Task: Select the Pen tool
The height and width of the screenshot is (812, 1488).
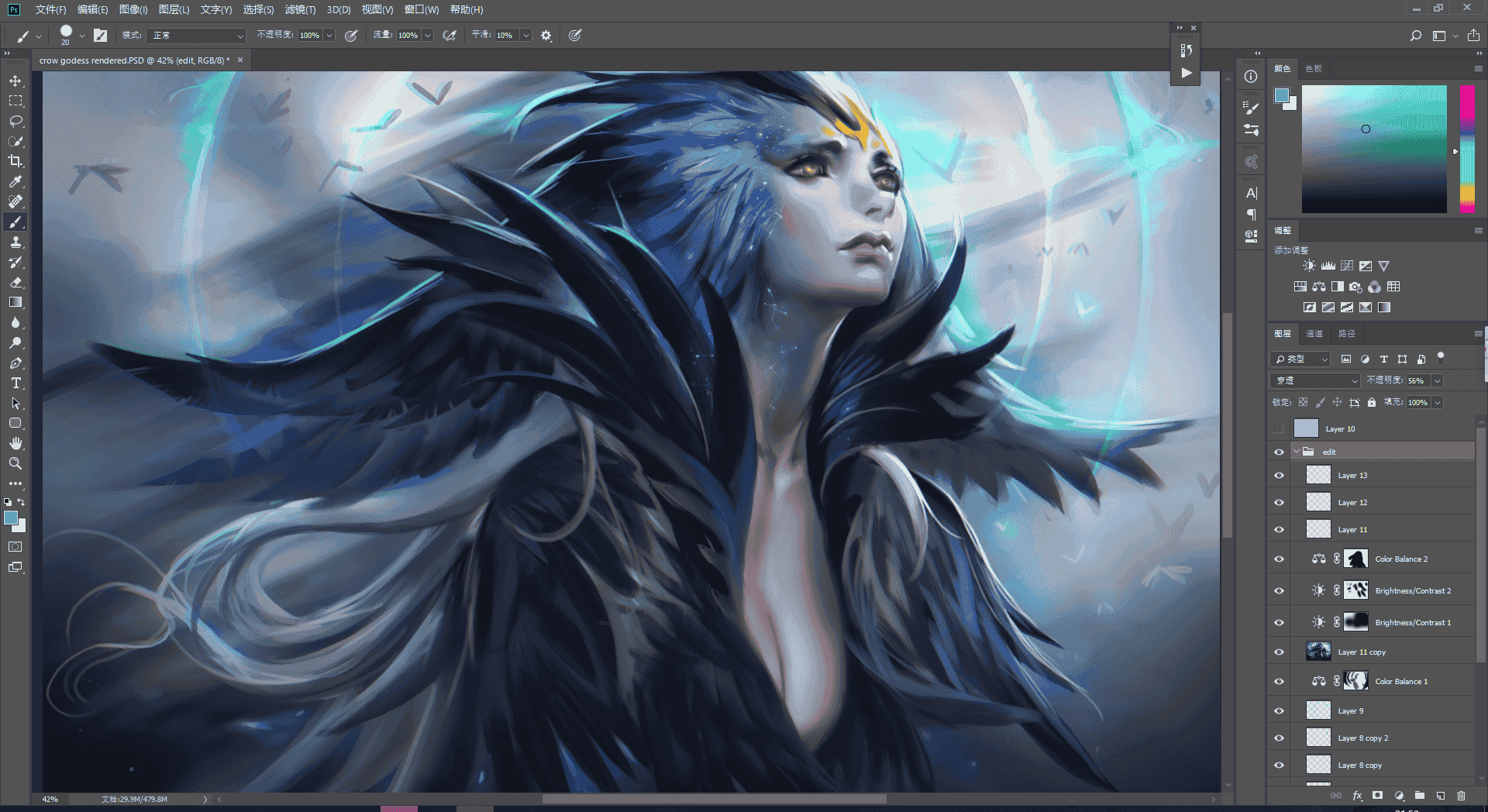Action: 15,363
